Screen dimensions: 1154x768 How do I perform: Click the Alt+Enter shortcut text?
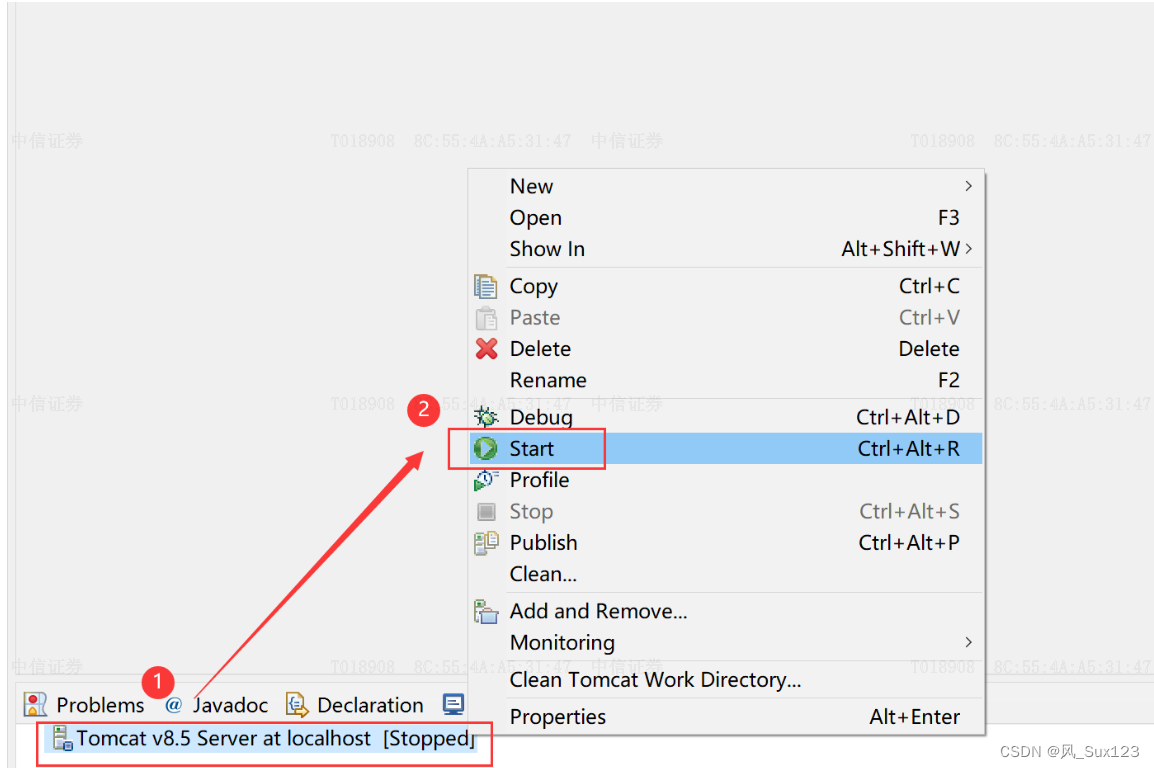pos(914,717)
